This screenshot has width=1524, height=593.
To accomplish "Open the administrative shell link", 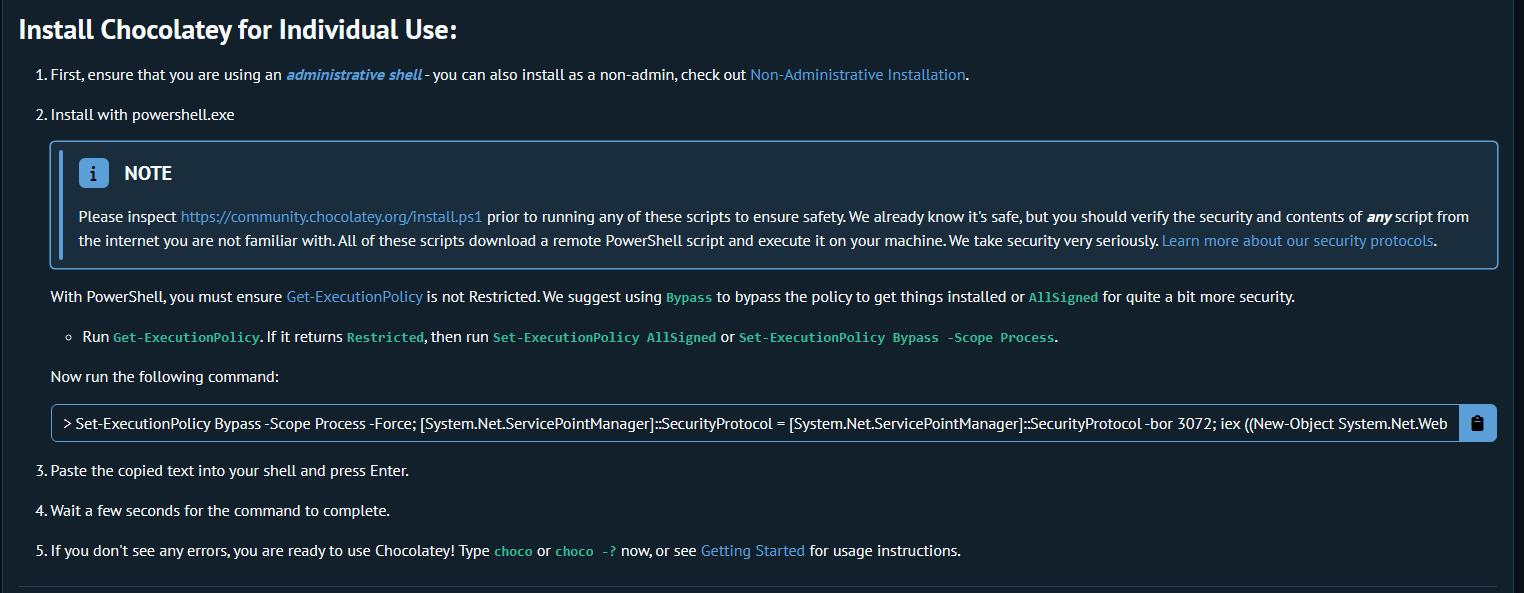I will pos(353,75).
